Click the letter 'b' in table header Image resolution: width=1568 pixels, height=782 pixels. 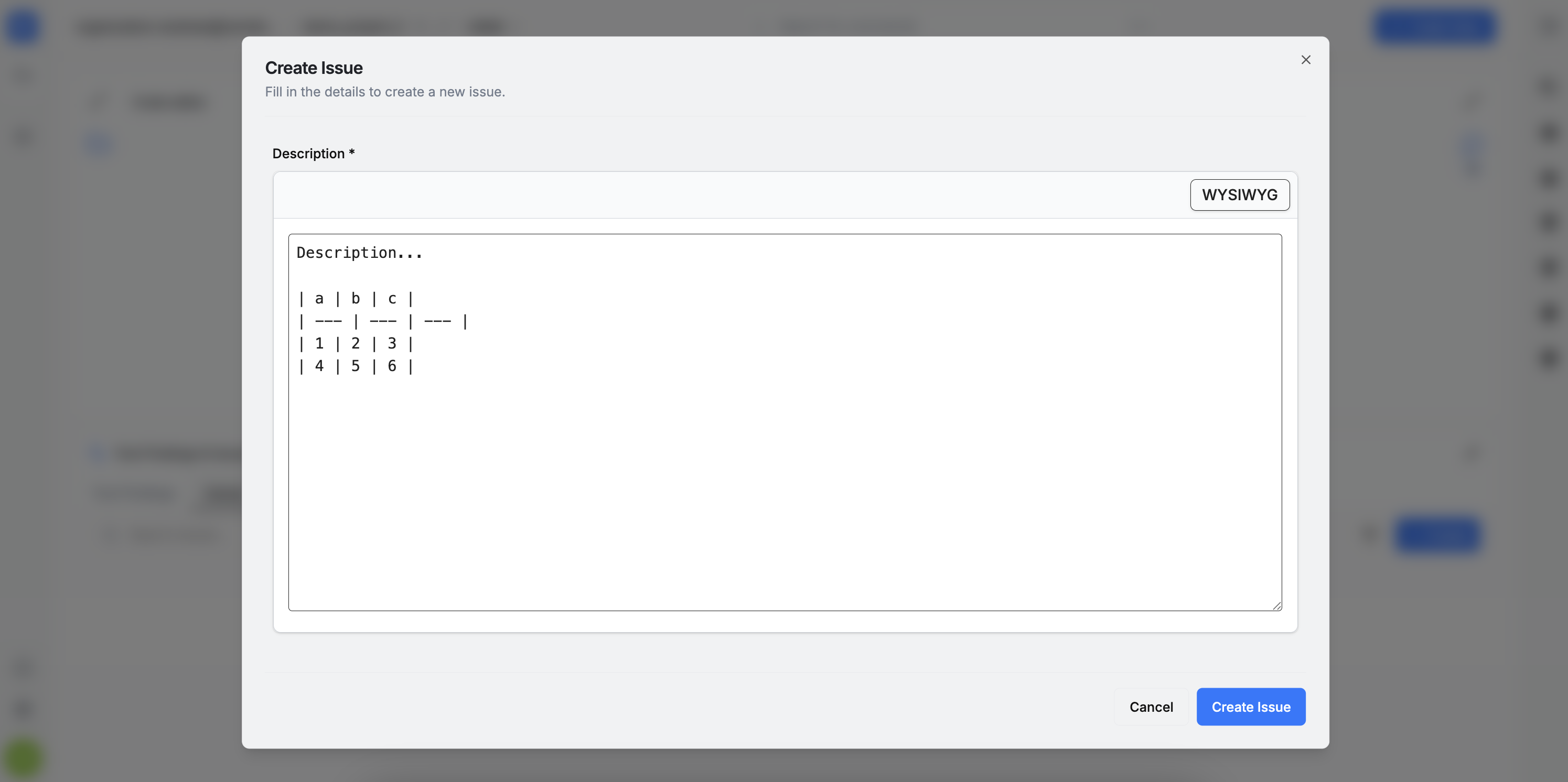click(x=356, y=299)
